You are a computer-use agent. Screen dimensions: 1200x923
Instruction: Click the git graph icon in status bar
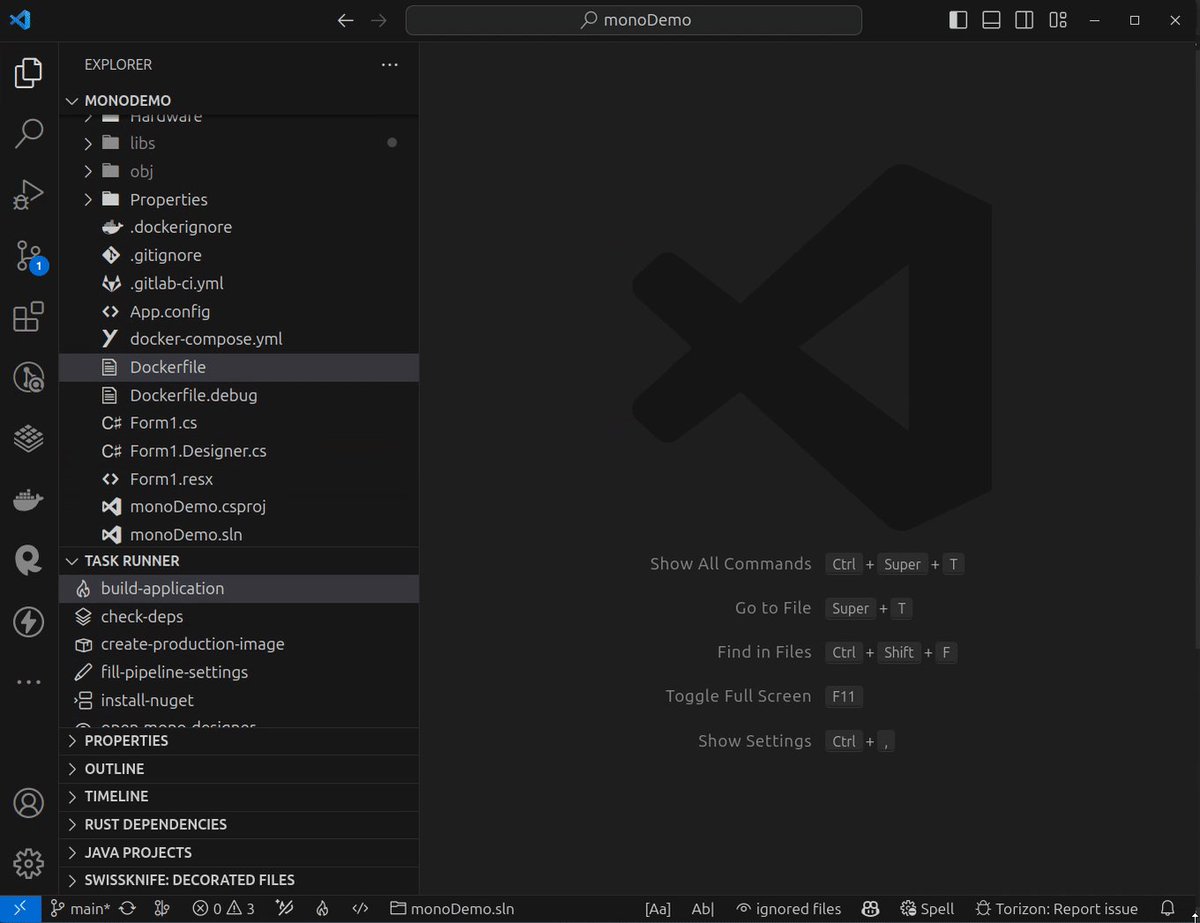click(162, 909)
